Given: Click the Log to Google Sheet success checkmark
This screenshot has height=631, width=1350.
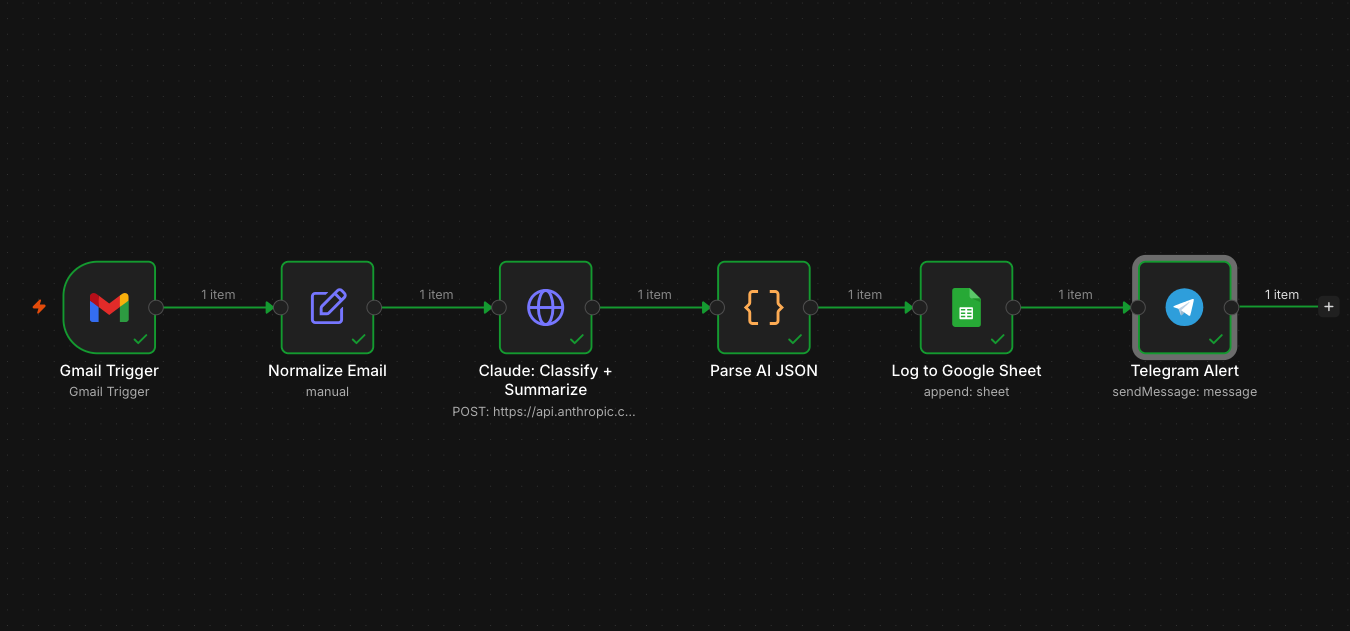Looking at the screenshot, I should tap(997, 339).
